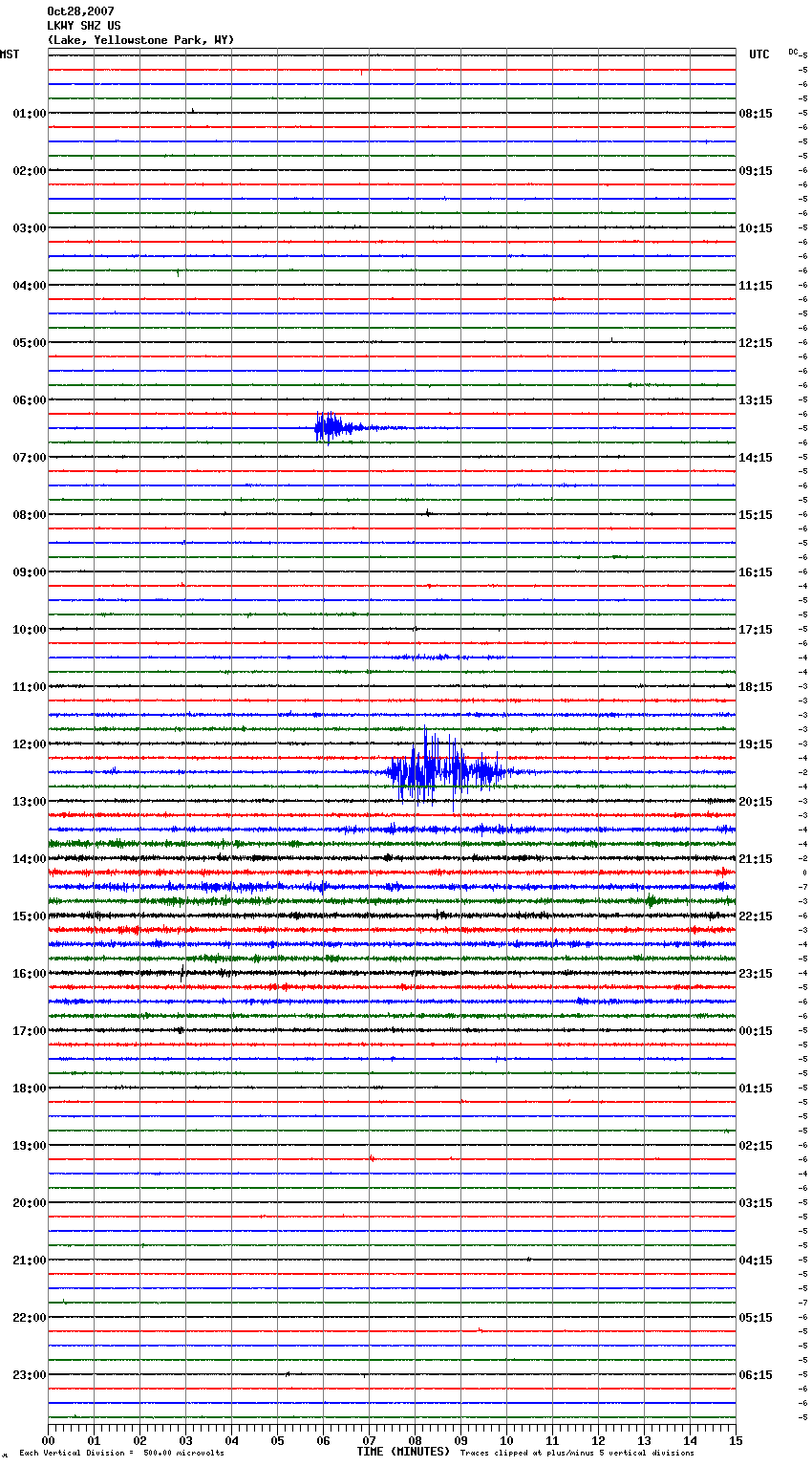
Task: Click the 02:15 UTC time label
Action: coord(756,1146)
